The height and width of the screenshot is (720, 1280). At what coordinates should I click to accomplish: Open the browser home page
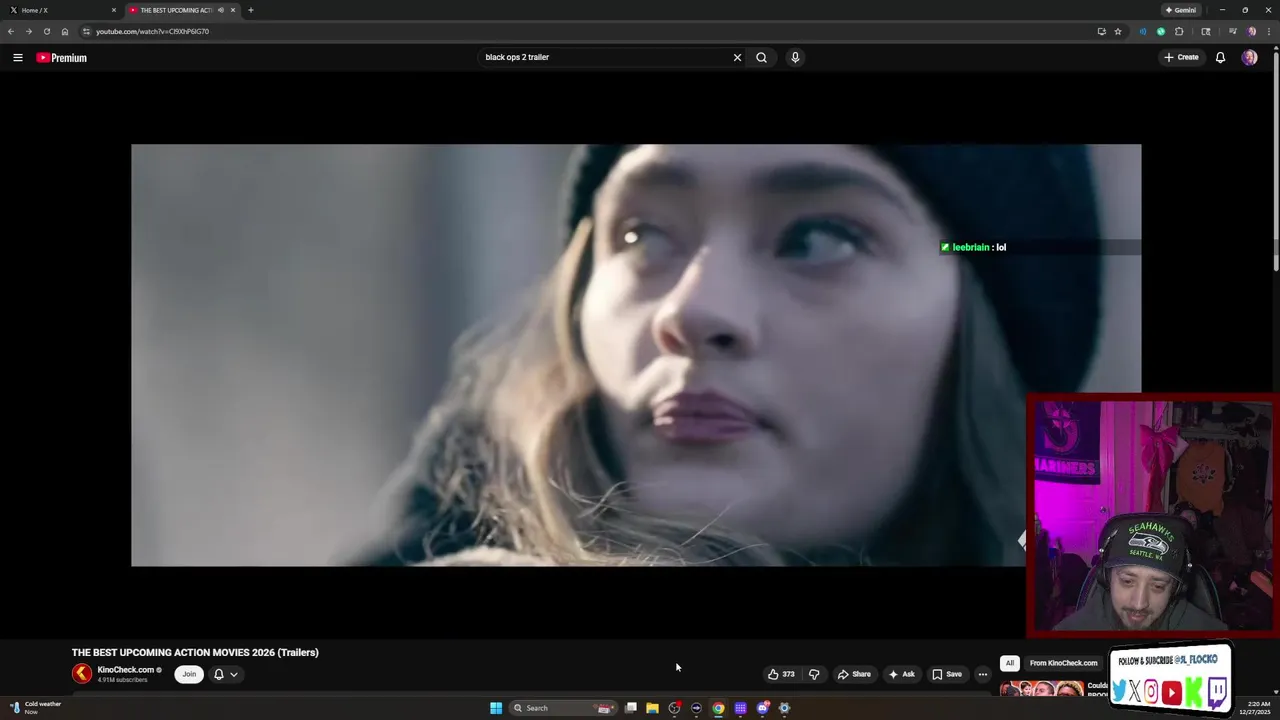click(x=65, y=31)
